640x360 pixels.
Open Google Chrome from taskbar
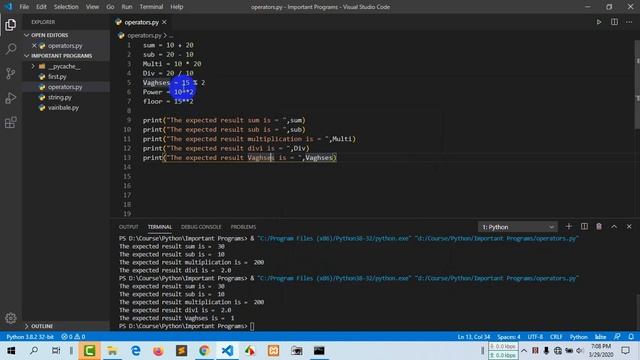(204, 351)
